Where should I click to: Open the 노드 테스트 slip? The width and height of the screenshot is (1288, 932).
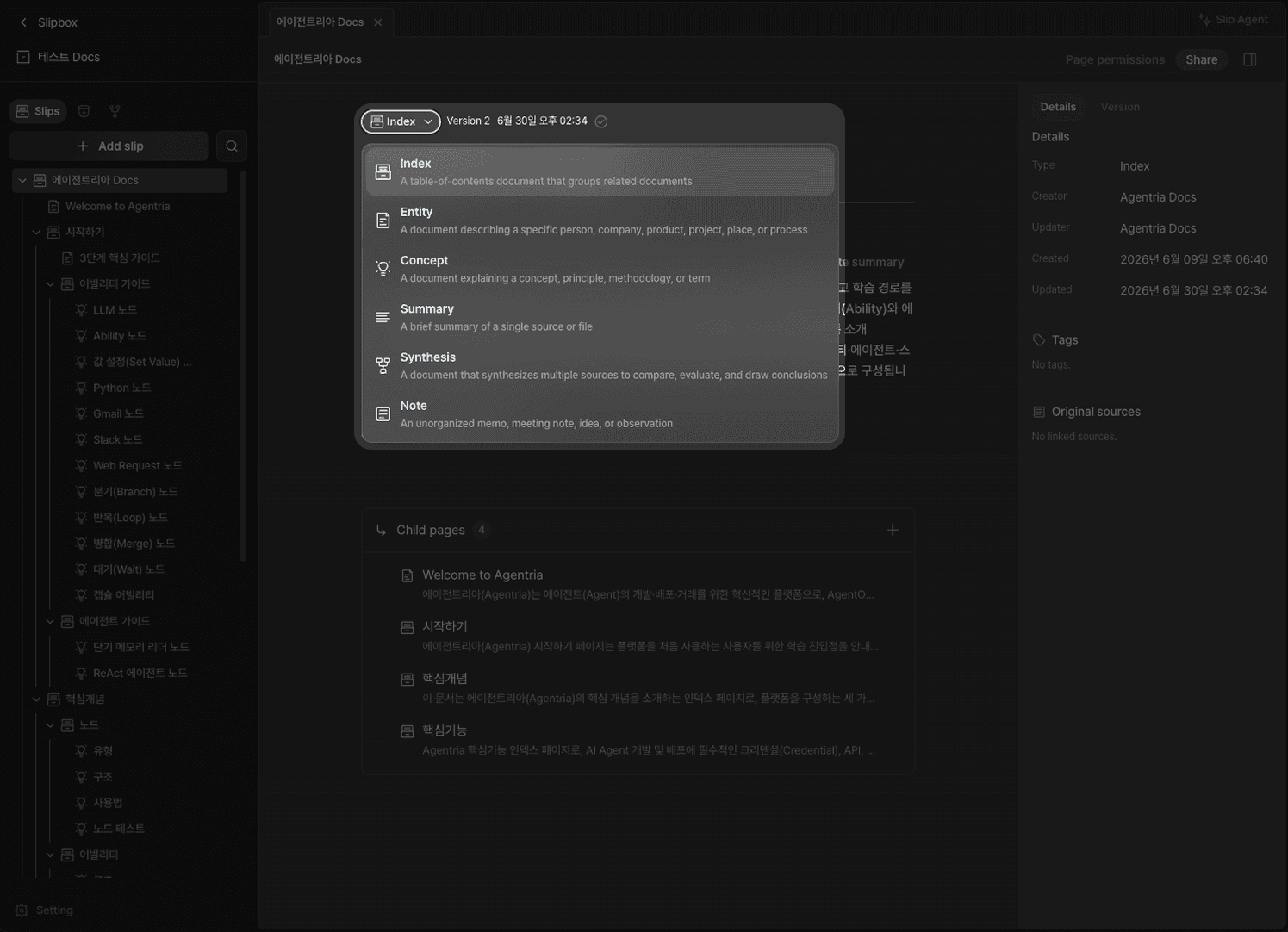pos(118,829)
